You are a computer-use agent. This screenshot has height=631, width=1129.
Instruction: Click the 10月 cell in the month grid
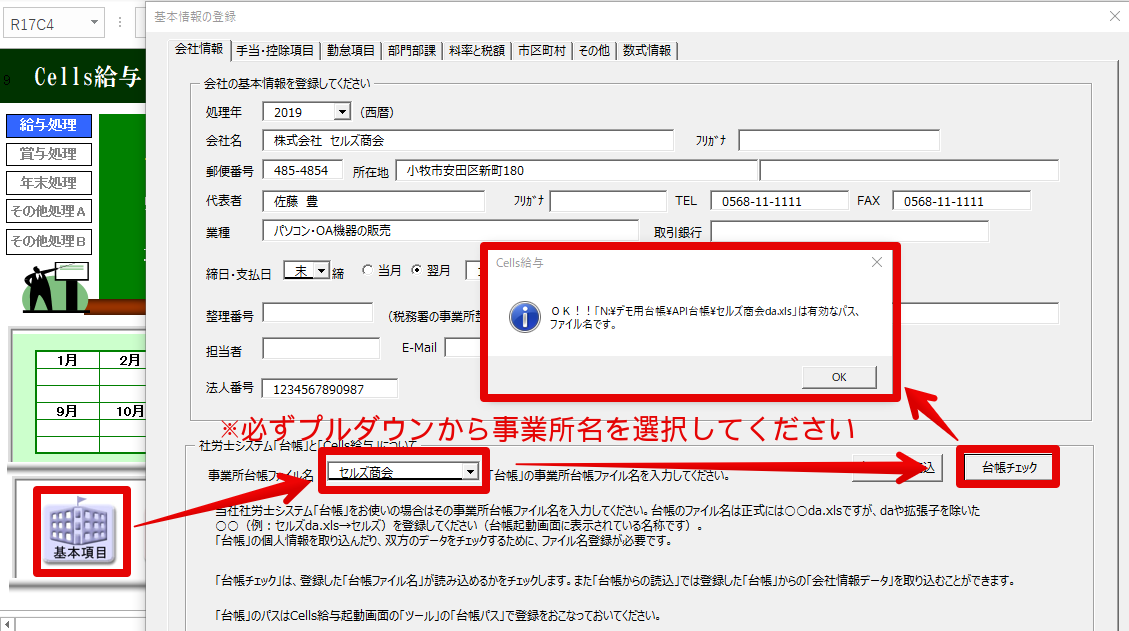[123, 411]
